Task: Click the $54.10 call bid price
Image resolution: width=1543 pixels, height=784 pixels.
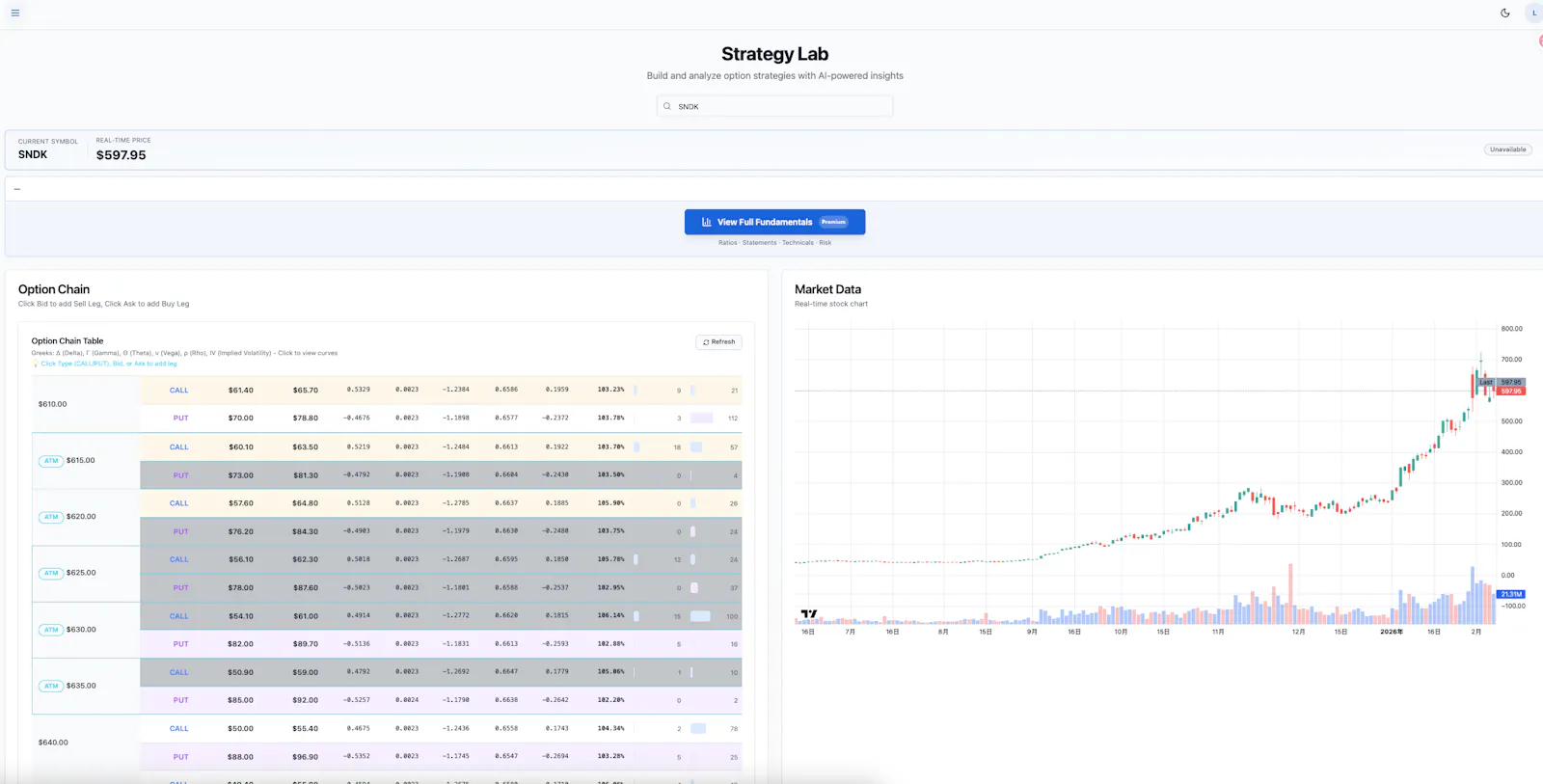Action: click(x=240, y=616)
